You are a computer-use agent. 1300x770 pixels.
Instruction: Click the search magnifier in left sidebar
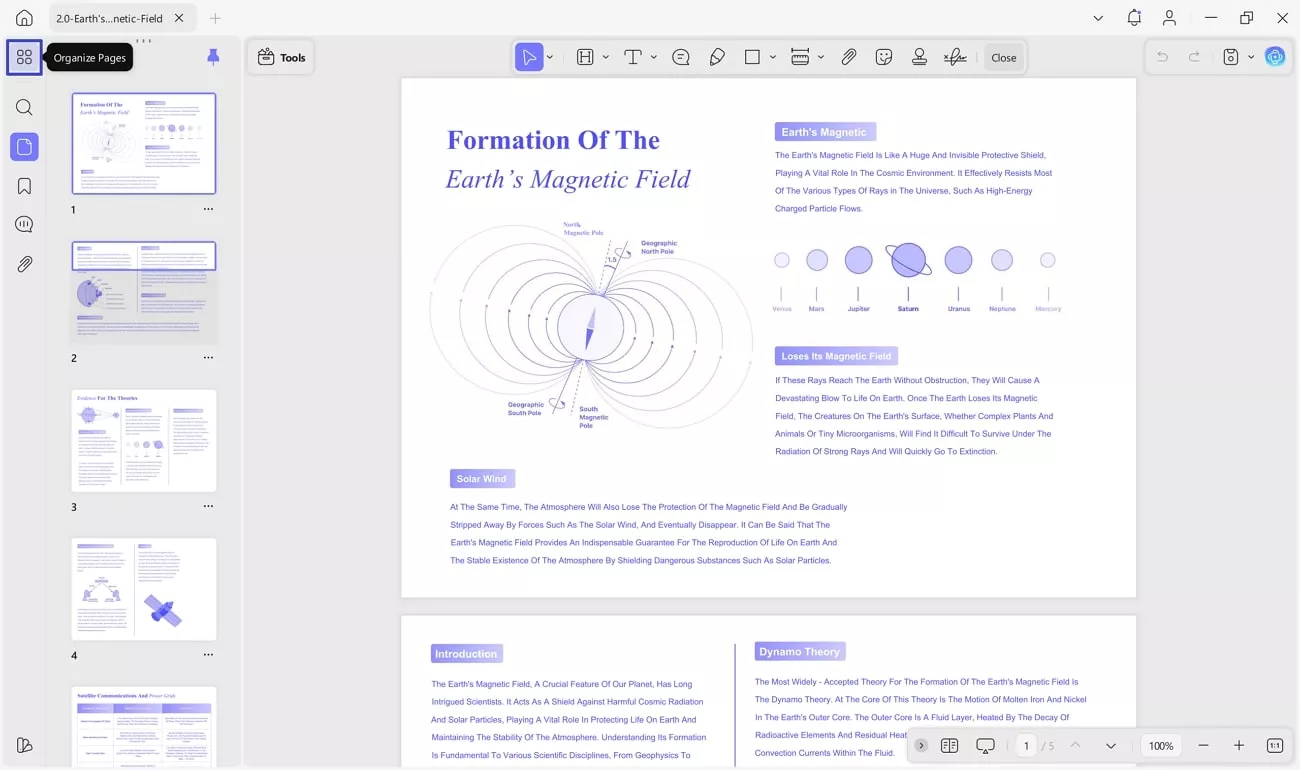click(24, 108)
